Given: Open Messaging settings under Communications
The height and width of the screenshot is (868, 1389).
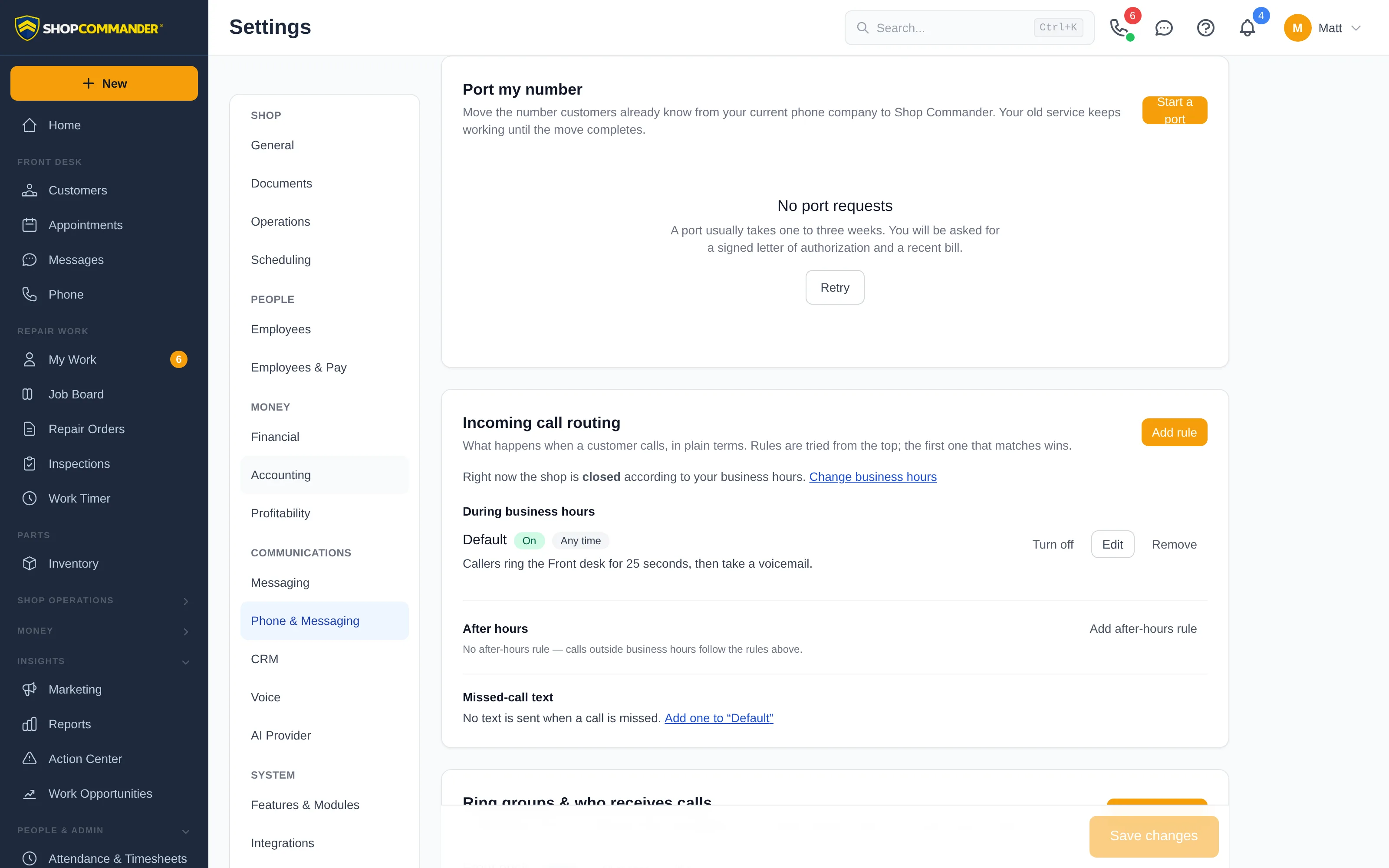Looking at the screenshot, I should pos(324,583).
